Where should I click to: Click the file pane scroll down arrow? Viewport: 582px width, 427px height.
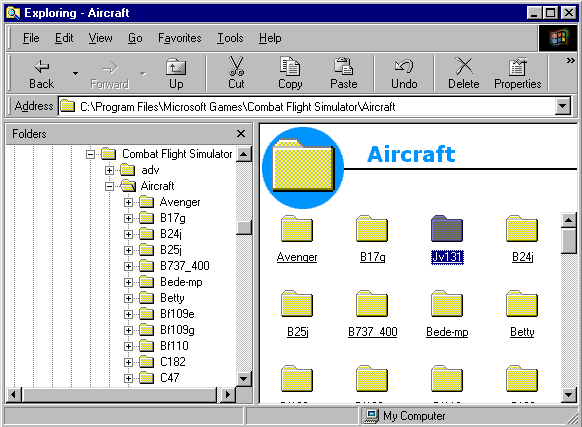(x=569, y=394)
